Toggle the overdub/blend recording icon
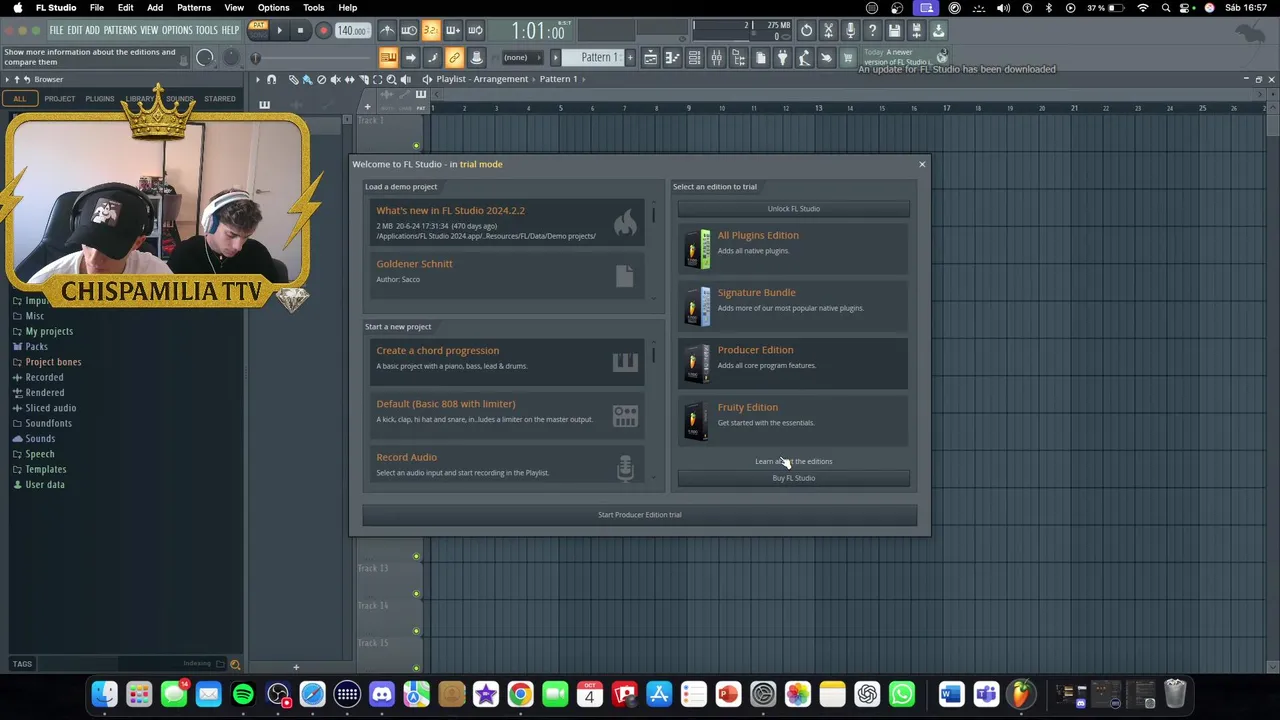 tap(453, 30)
